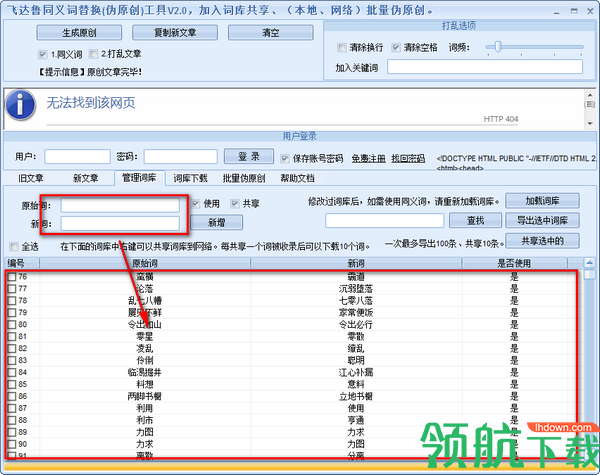Image resolution: width=600 pixels, height=475 pixels.
Task: Check the row 79 checkbox
Action: tap(12, 313)
